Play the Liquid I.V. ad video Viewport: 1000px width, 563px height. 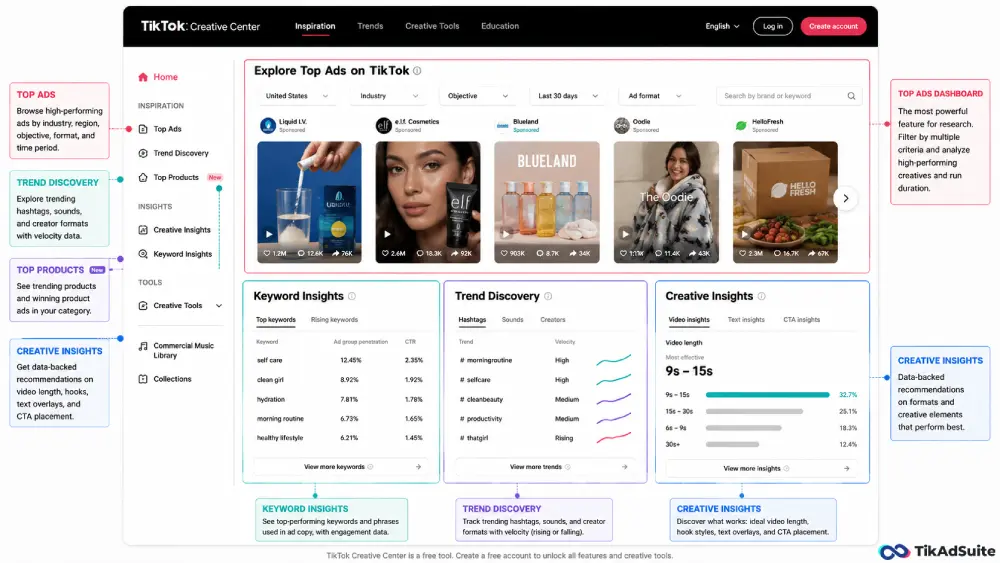click(x=269, y=234)
